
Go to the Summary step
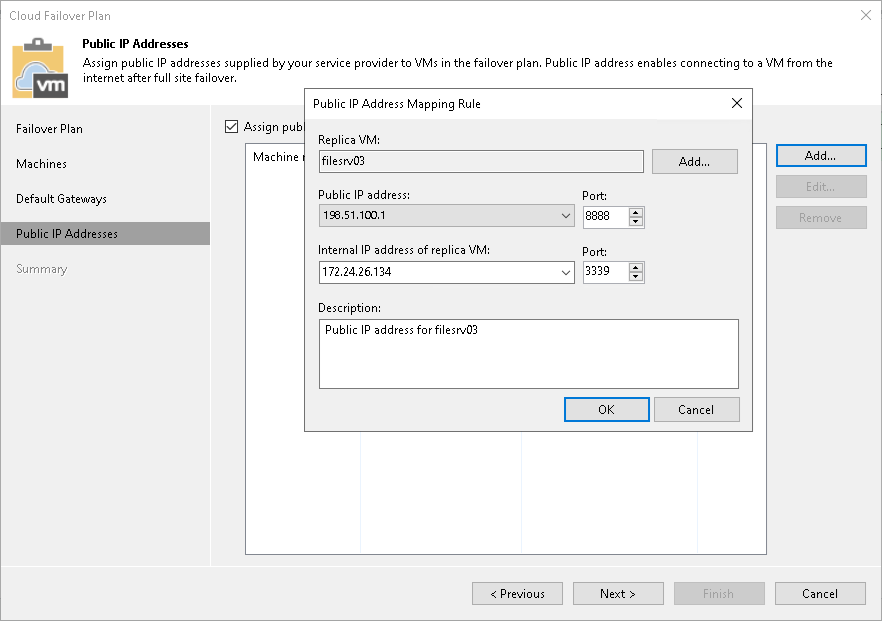[41, 268]
